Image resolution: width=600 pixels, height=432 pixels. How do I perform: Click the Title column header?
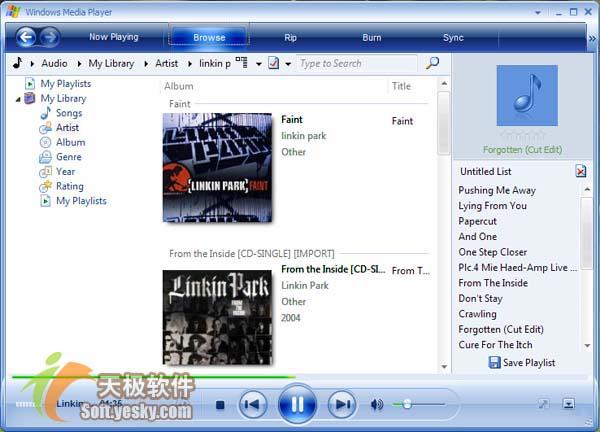(x=401, y=86)
